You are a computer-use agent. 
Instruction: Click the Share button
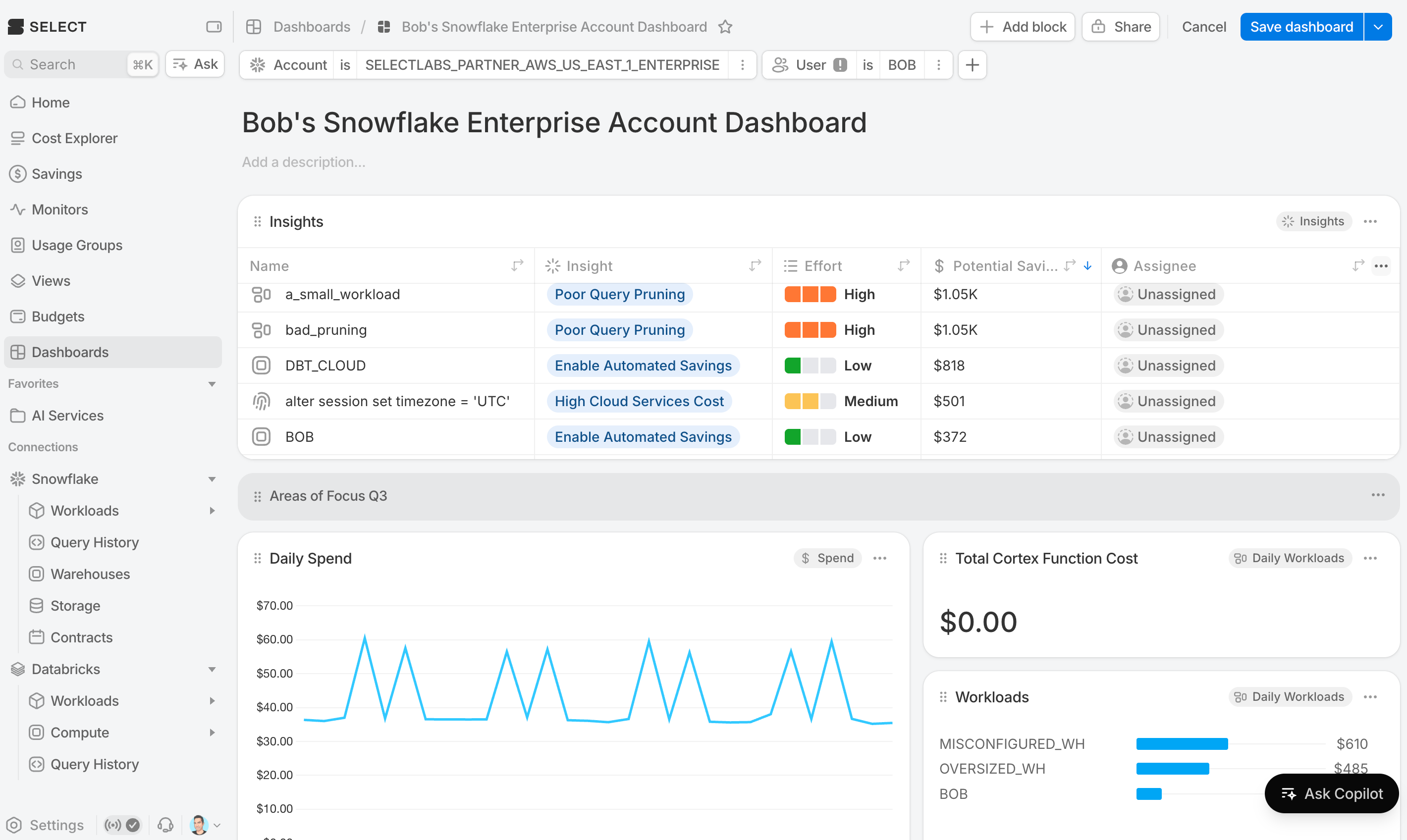[x=1121, y=27]
